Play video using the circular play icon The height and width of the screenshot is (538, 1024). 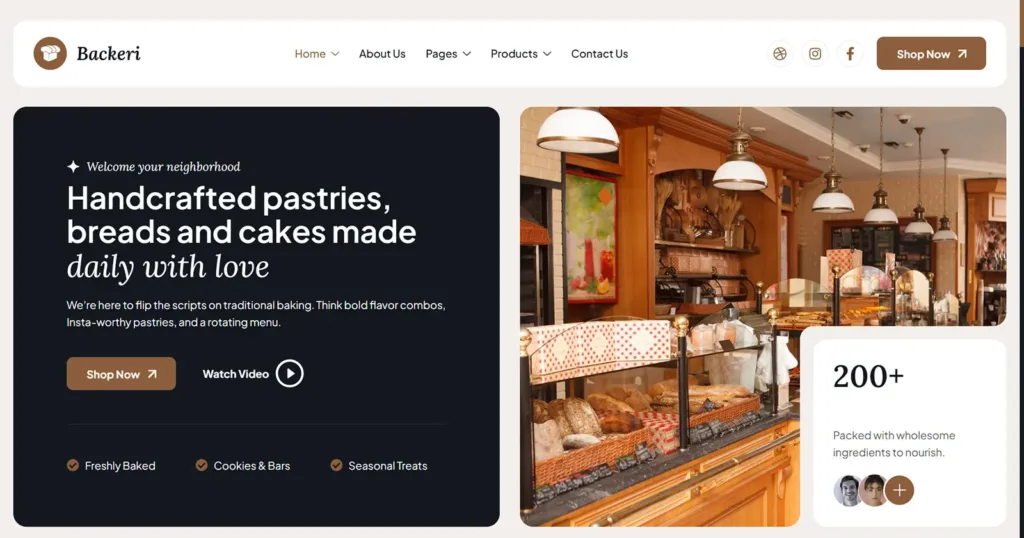click(x=289, y=373)
